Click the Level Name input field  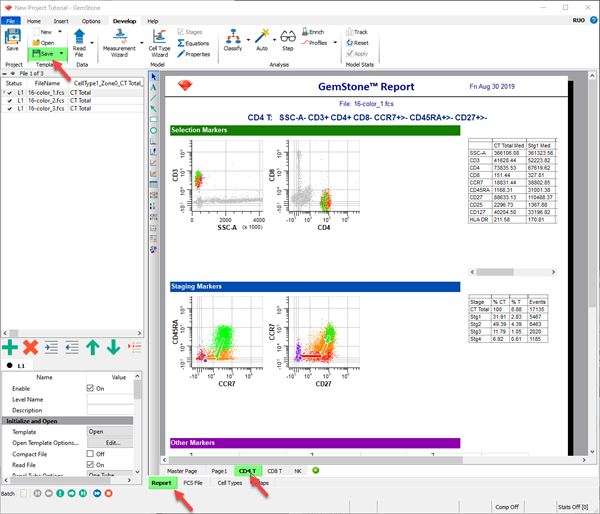coord(111,399)
